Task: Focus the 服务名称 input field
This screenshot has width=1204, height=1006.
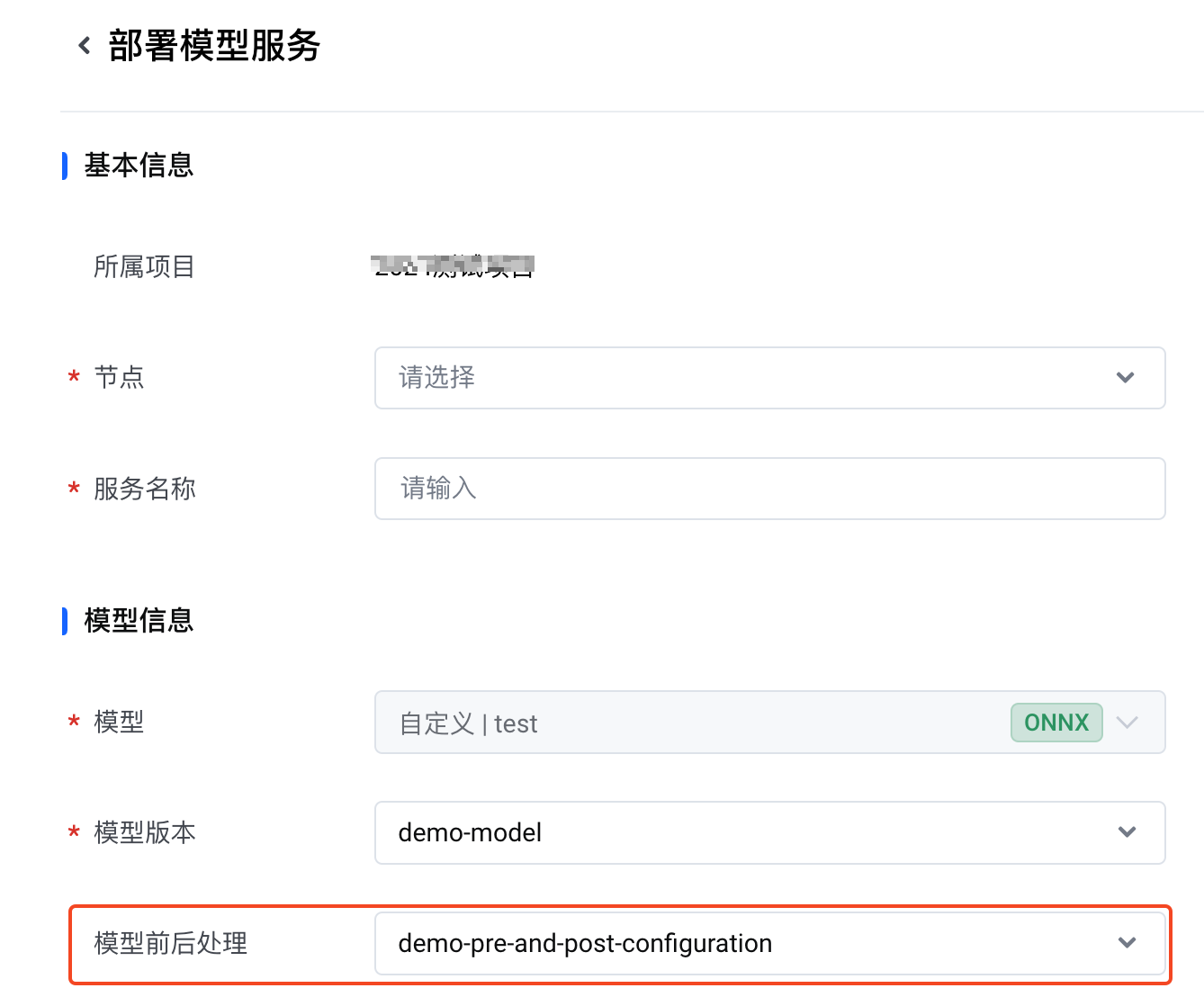Action: pos(769,489)
